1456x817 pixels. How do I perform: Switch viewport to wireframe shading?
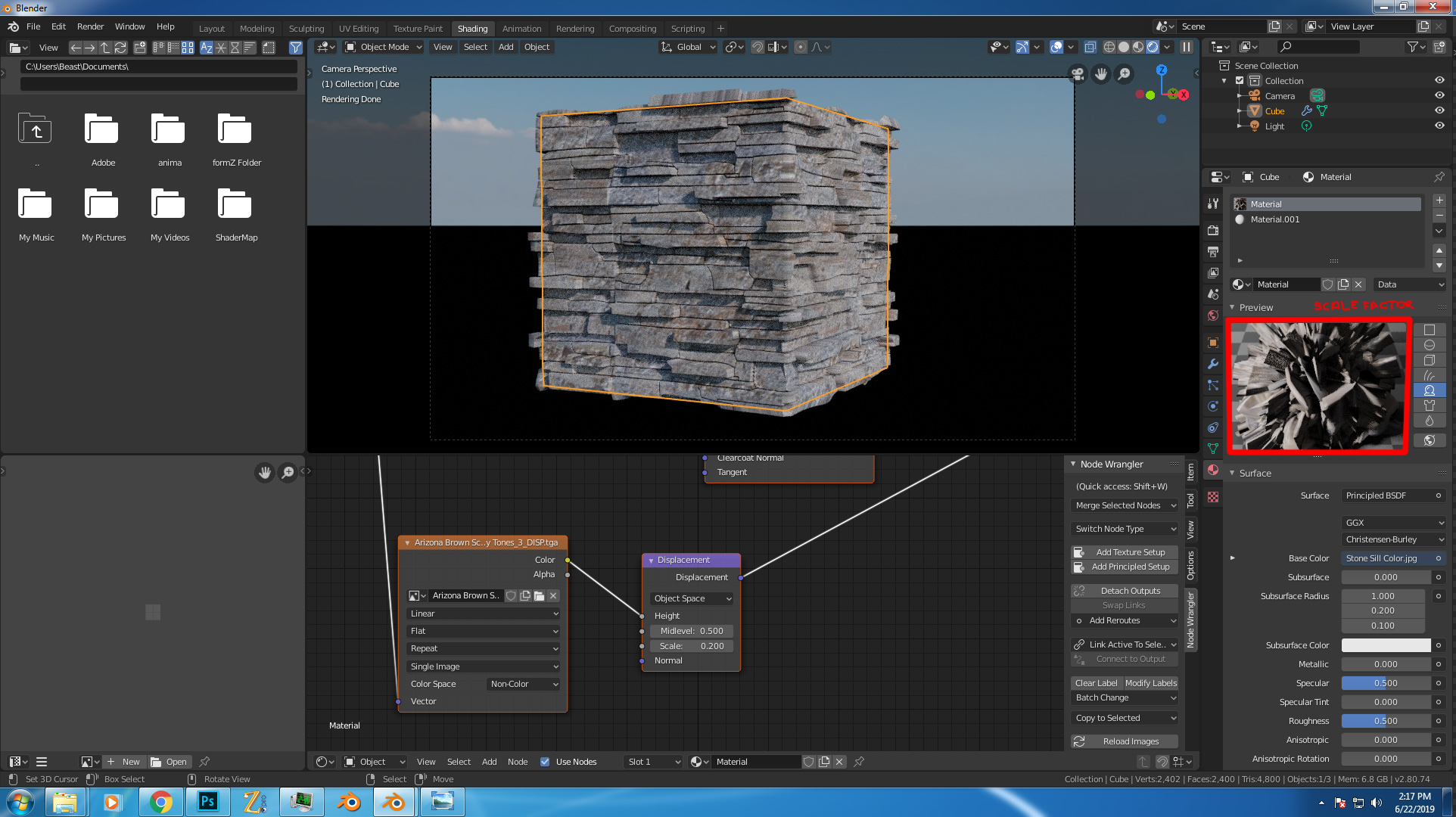coord(1109,47)
